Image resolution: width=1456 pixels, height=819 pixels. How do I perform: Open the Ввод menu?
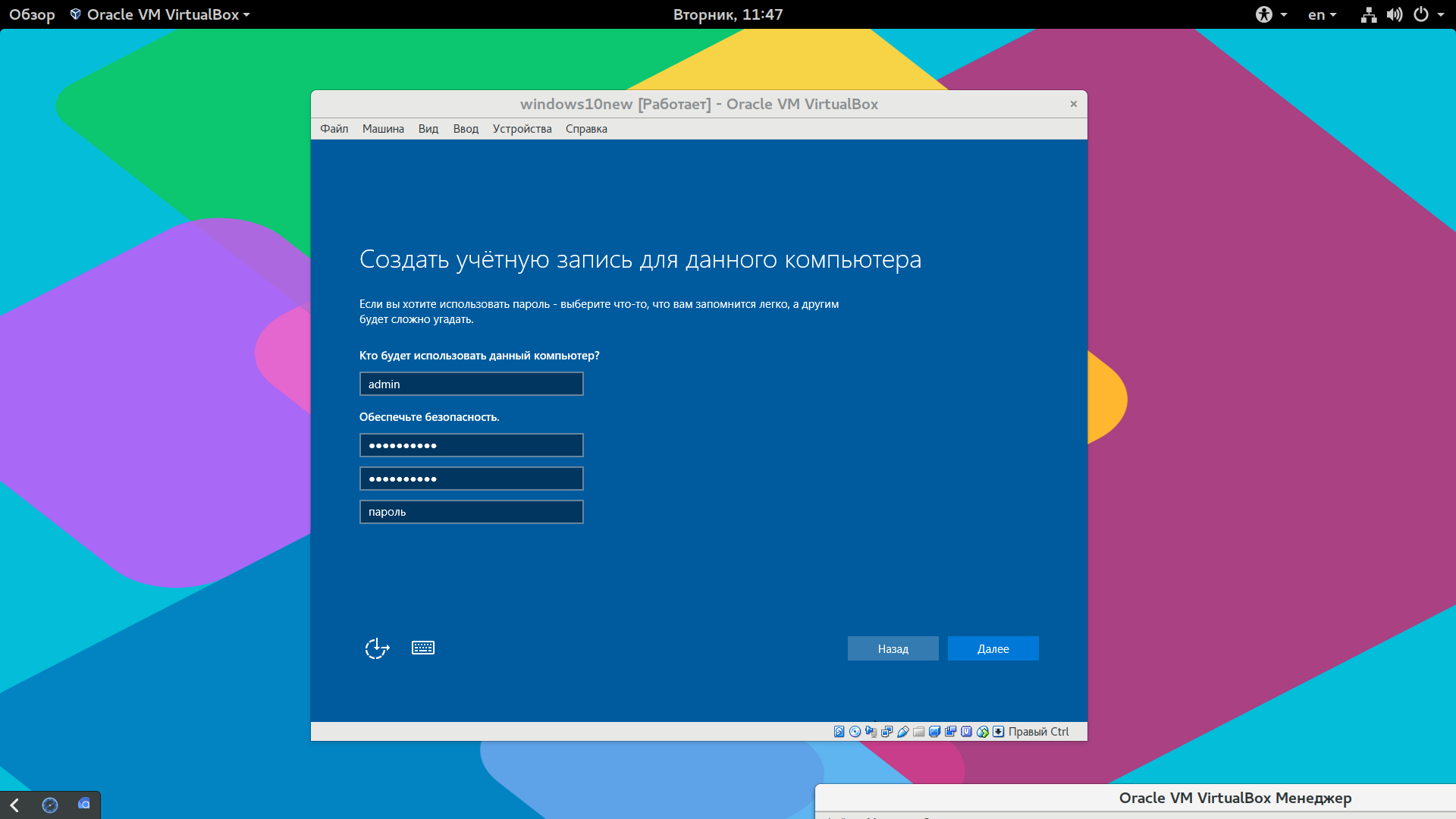tap(466, 129)
